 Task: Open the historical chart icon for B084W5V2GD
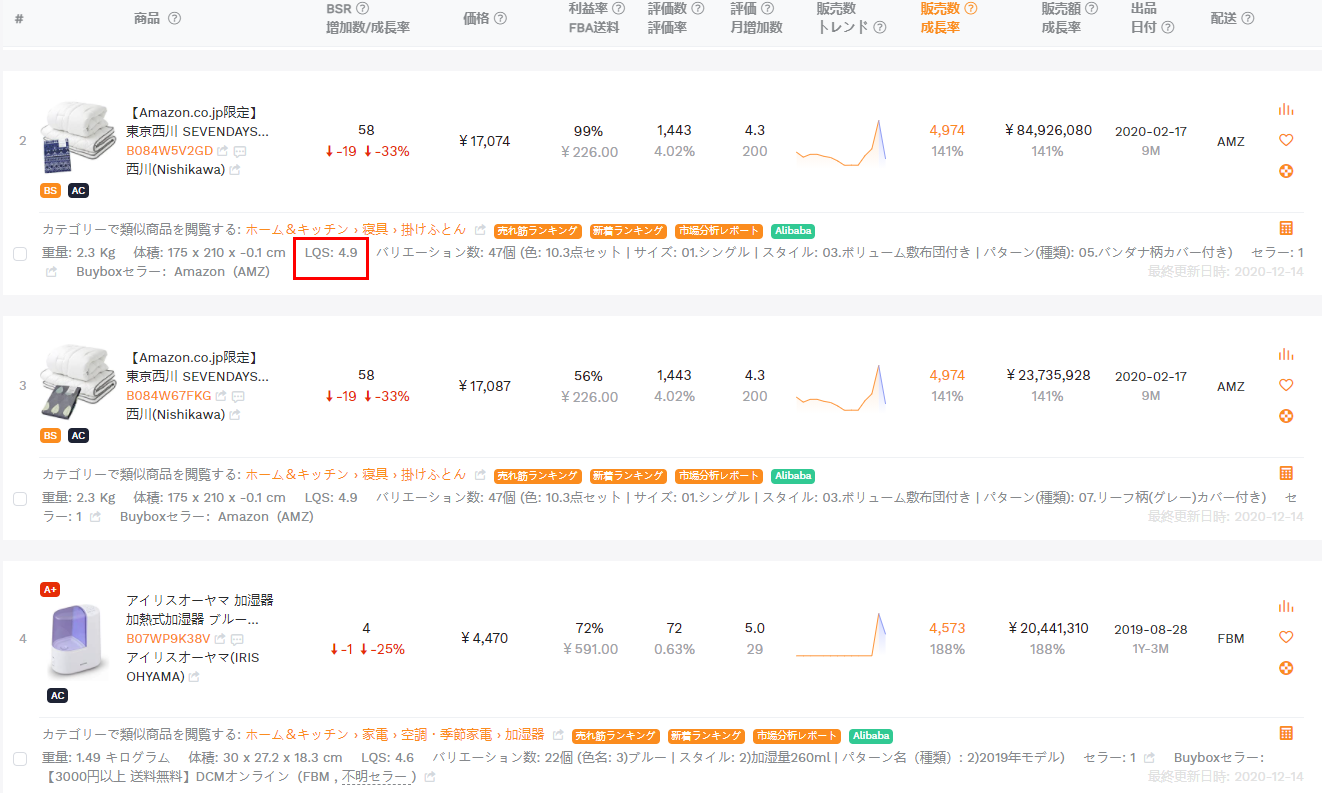1286,109
